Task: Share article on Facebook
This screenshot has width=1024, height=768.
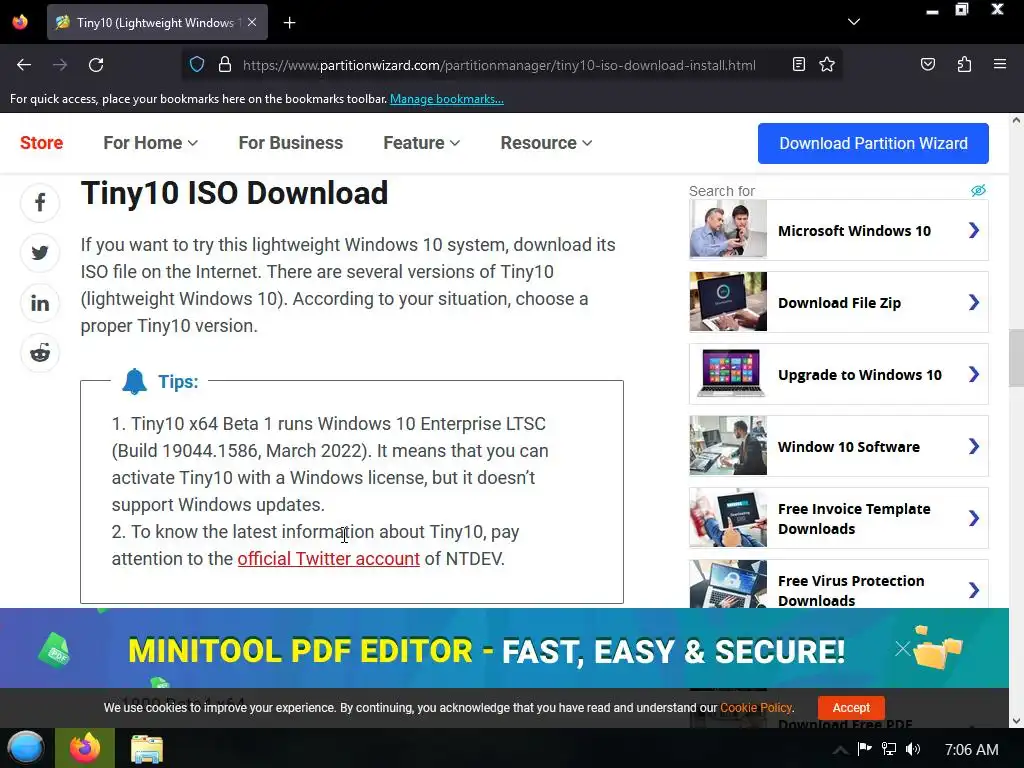Action: (40, 202)
